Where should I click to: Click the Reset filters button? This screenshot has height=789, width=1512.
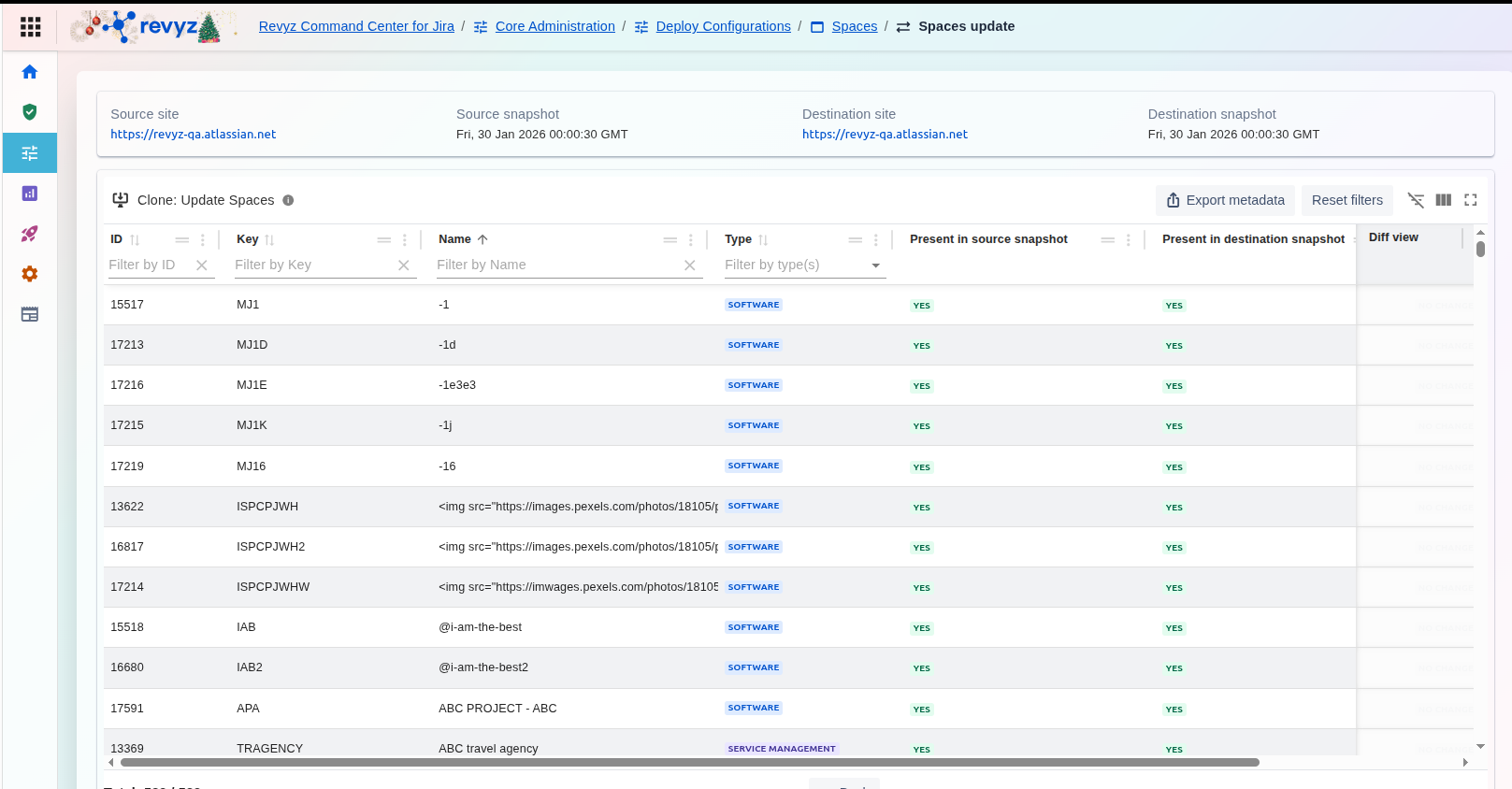pos(1346,200)
